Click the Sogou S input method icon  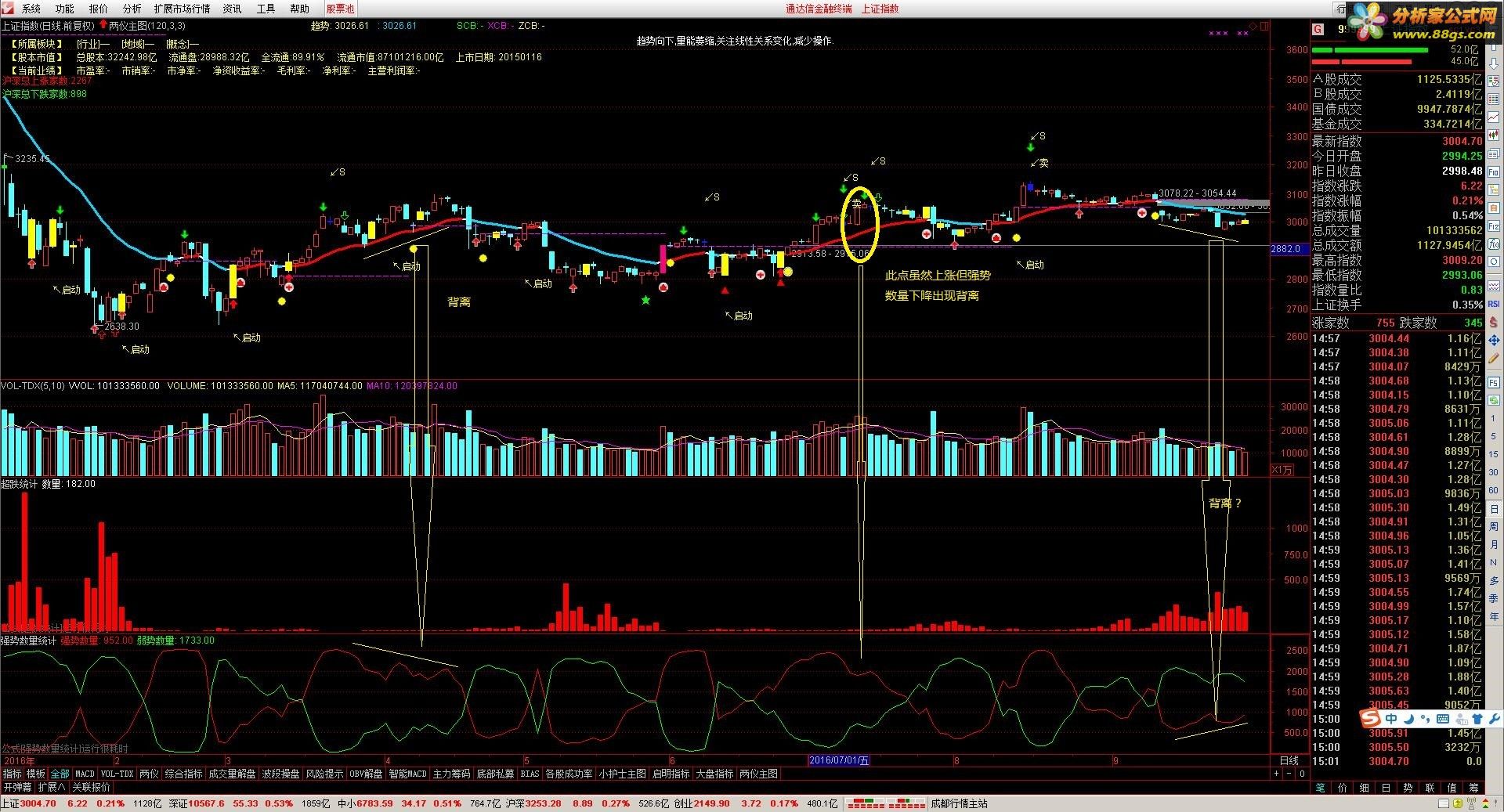point(1370,719)
